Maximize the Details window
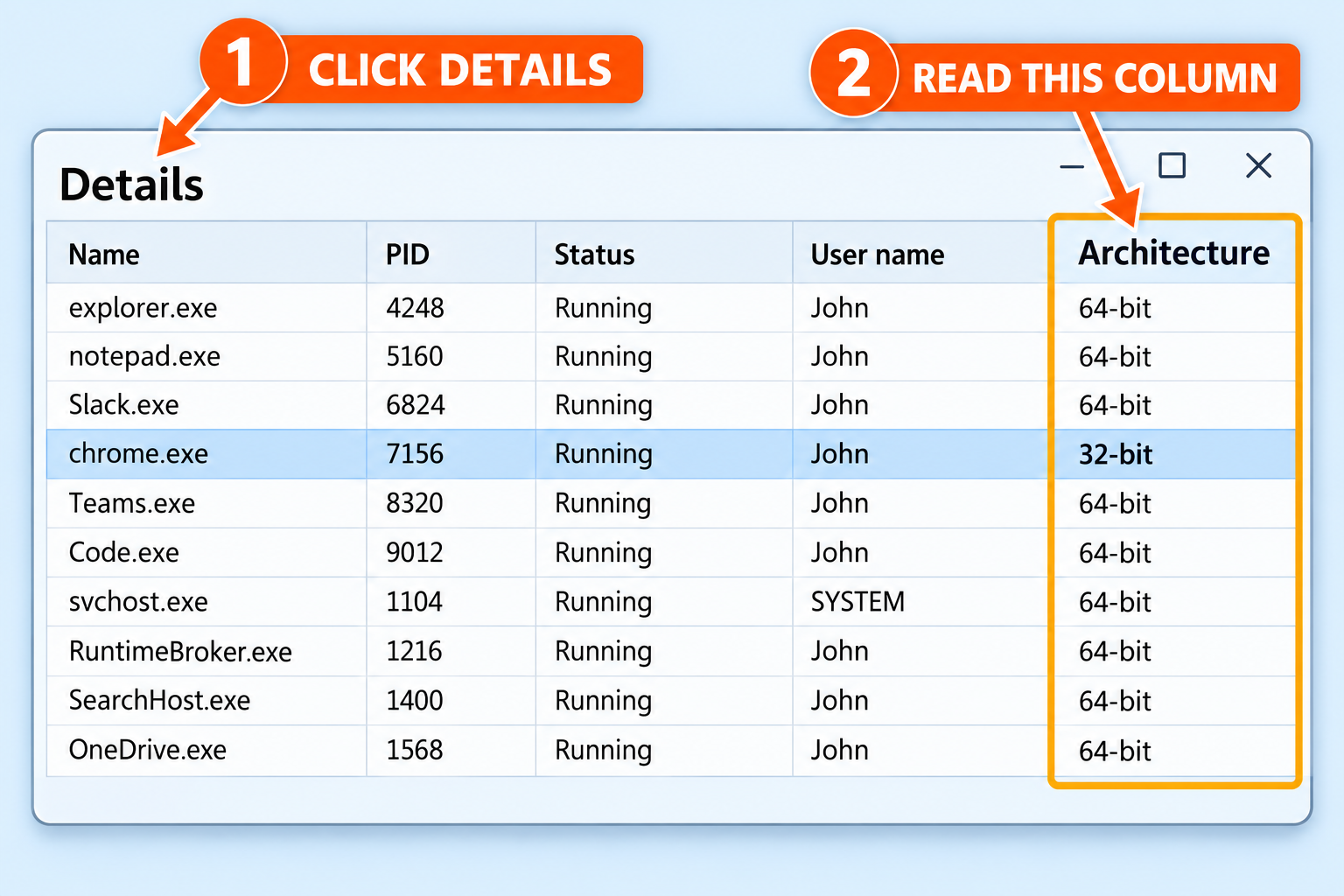 click(x=1172, y=165)
